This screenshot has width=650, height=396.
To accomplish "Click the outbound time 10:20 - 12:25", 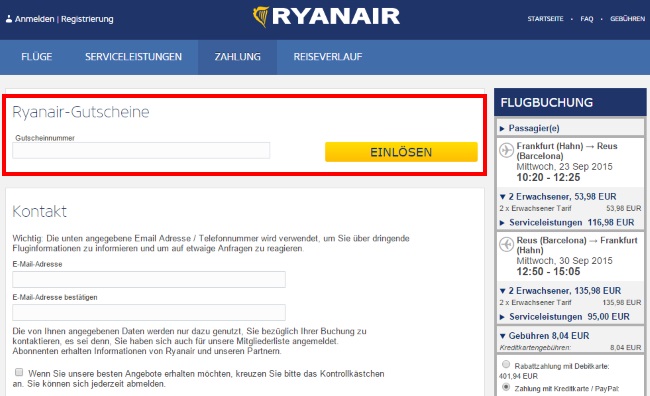I will pos(548,177).
